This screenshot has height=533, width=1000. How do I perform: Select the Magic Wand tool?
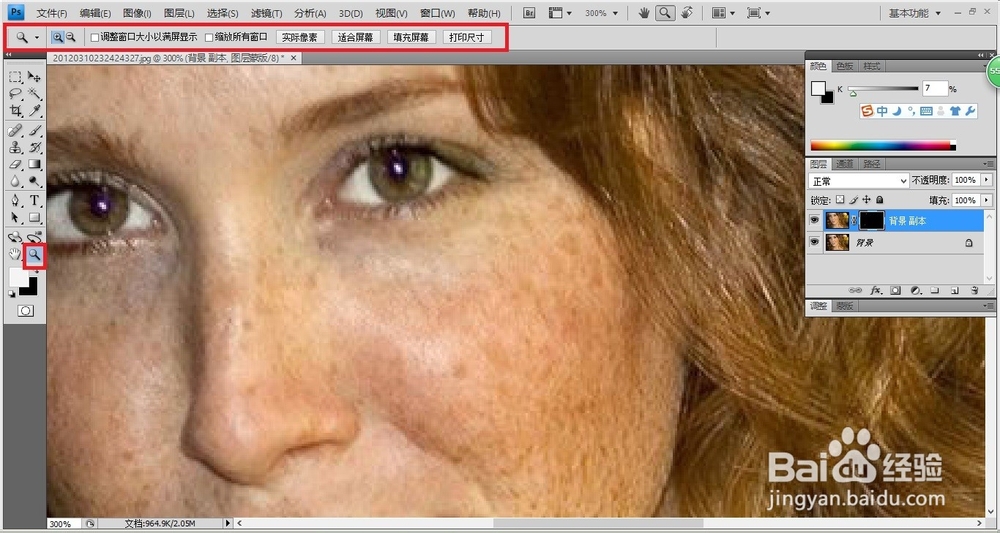pos(34,94)
